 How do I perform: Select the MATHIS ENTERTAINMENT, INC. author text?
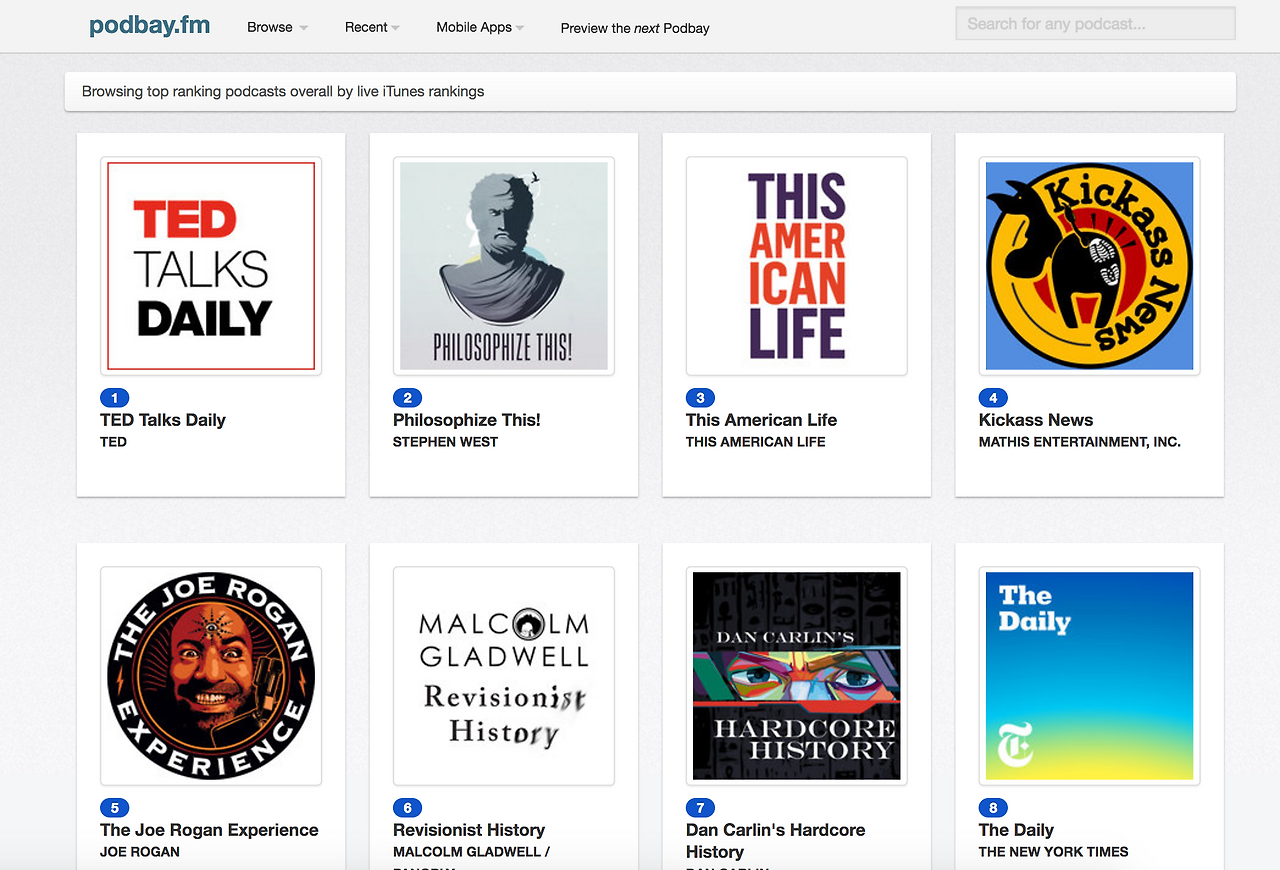click(1080, 442)
